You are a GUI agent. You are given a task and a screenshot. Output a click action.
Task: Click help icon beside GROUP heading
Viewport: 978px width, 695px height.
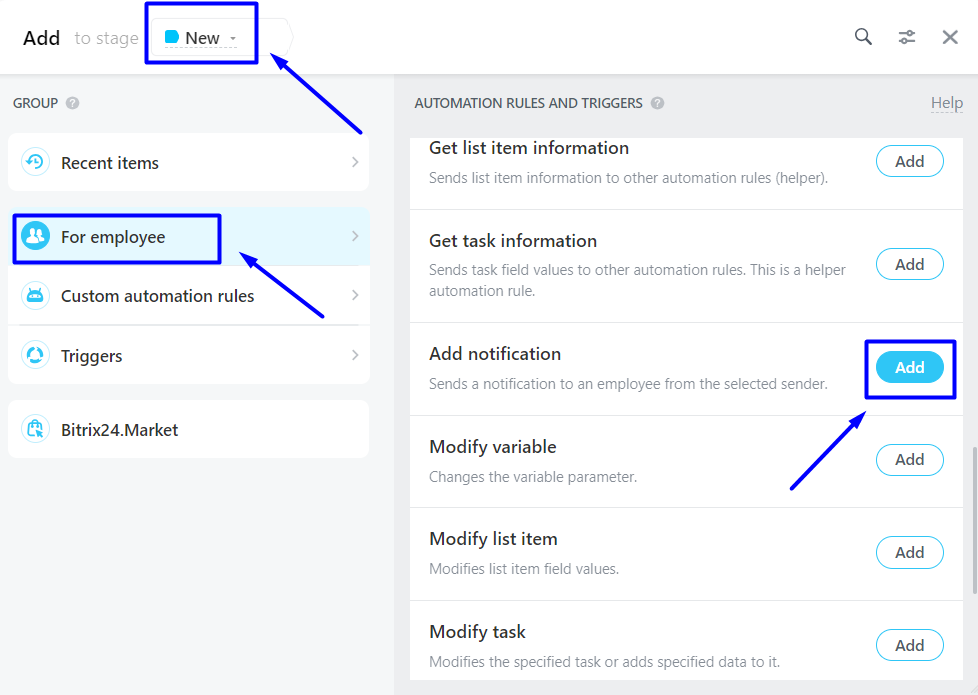(73, 103)
